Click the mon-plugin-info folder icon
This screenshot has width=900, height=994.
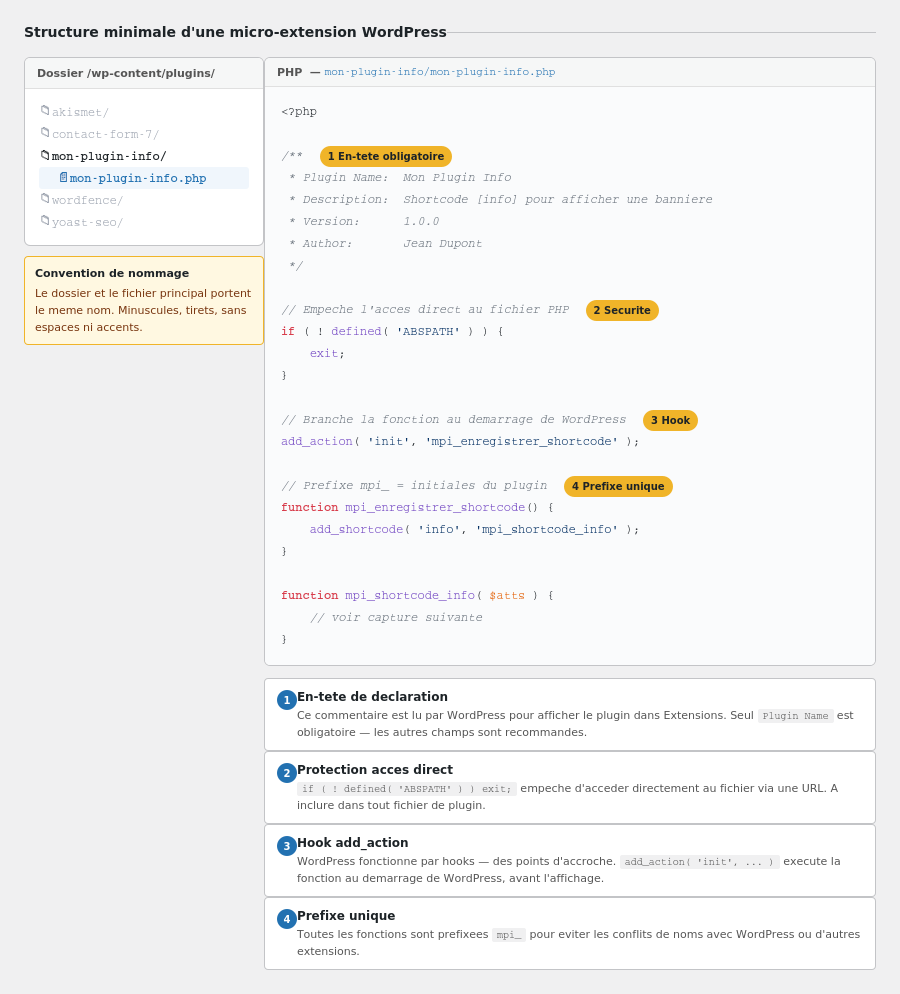pyautogui.click(x=45, y=155)
